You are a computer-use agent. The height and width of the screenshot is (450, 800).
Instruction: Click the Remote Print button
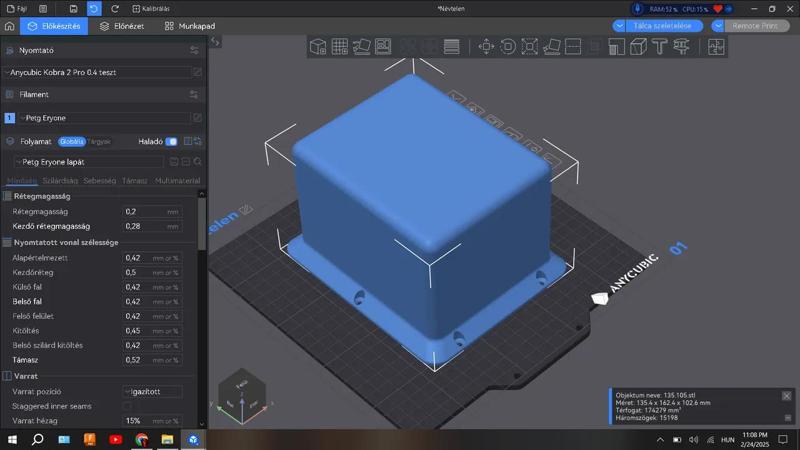[755, 26]
